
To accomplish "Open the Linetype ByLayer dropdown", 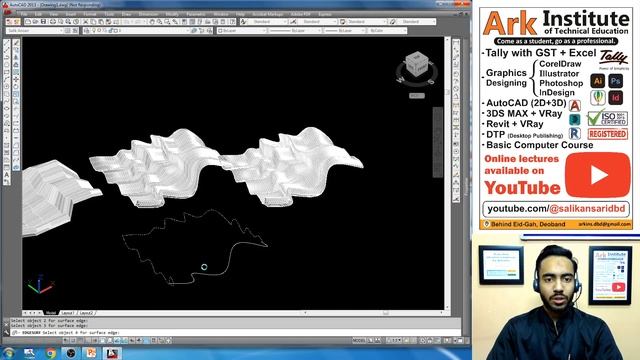I will coord(294,31).
